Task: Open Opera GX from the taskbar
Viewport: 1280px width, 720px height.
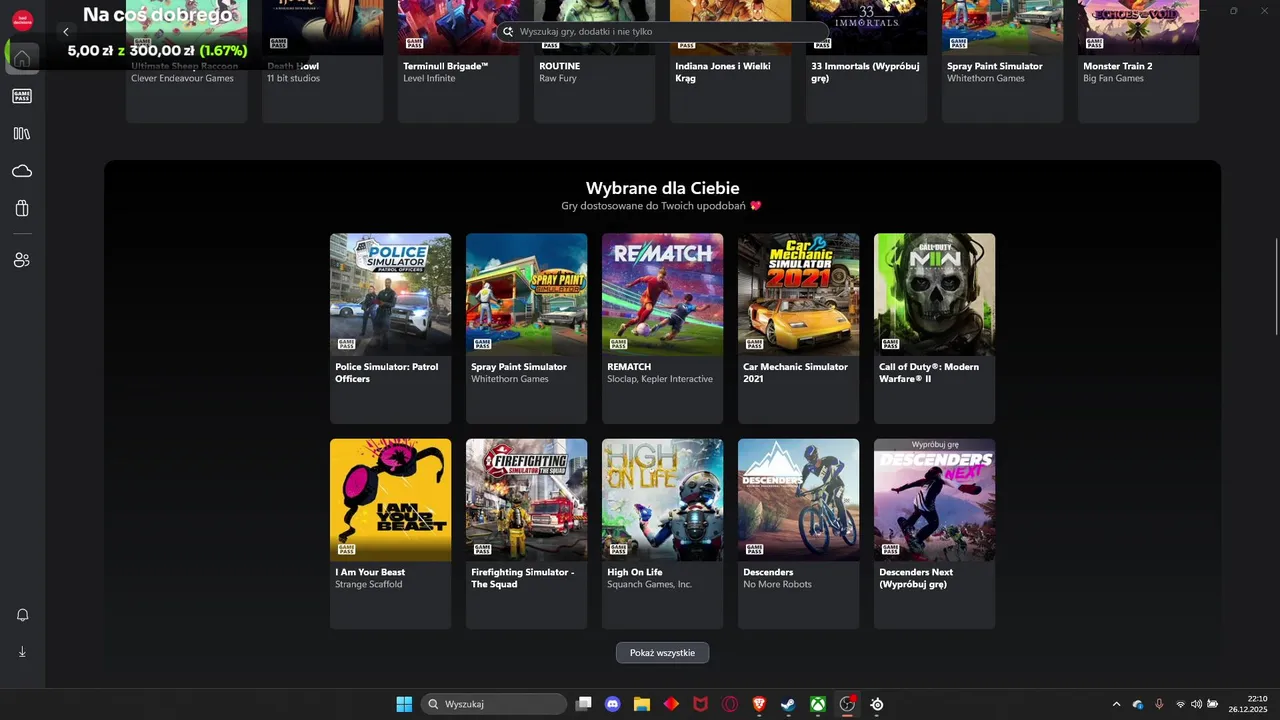Action: 730,704
